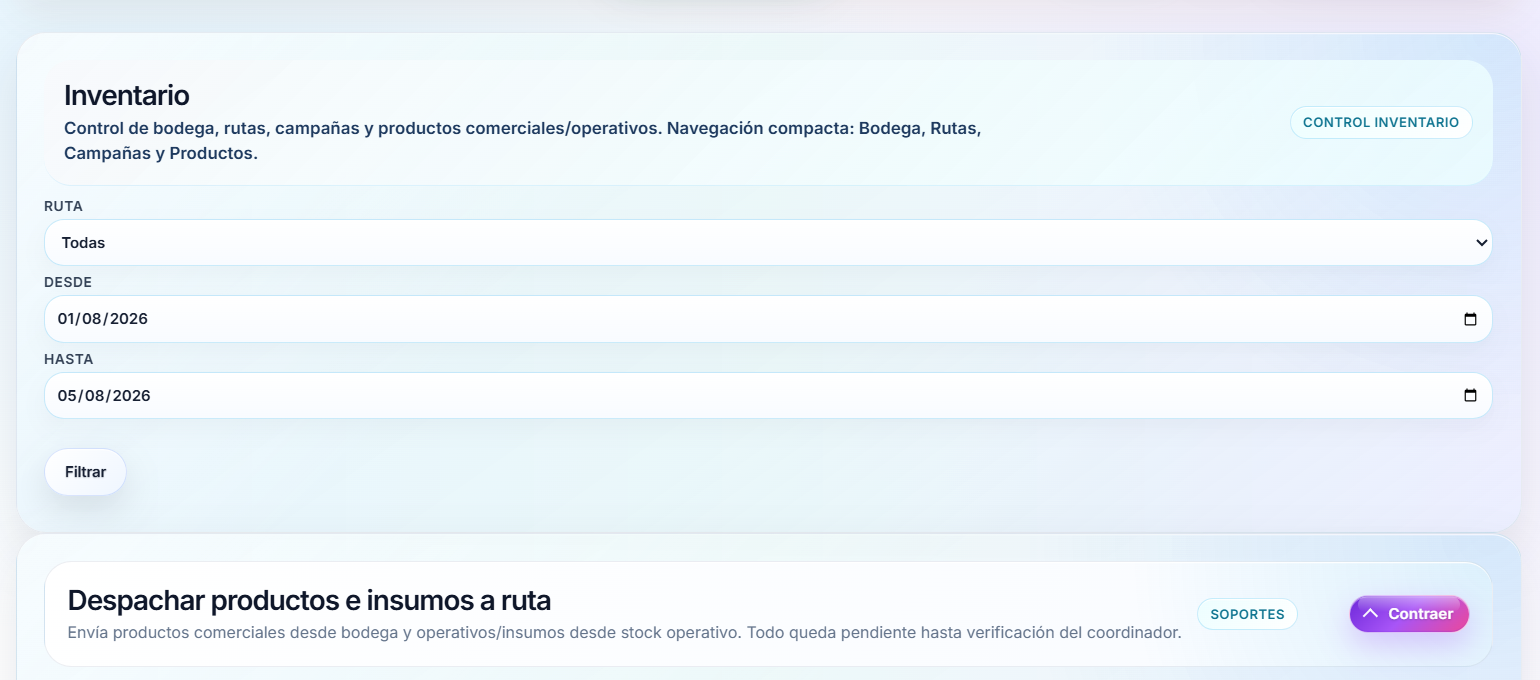The height and width of the screenshot is (680, 1540).
Task: Click the RUTA field label
Action: click(x=63, y=206)
